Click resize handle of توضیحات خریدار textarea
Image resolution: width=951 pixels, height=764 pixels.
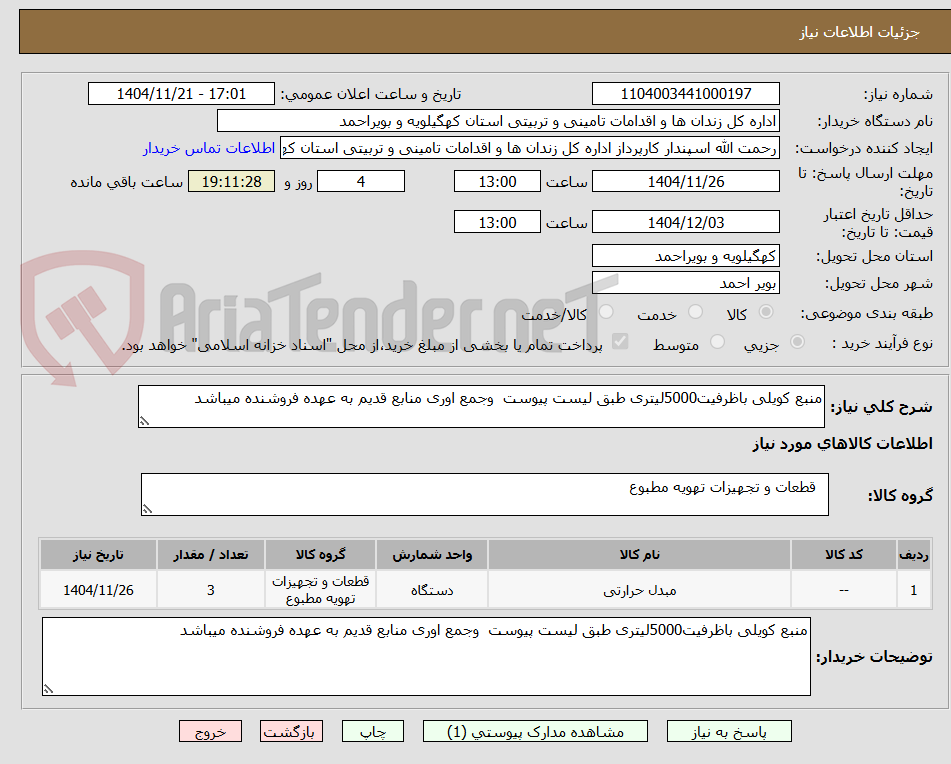pyautogui.click(x=48, y=689)
